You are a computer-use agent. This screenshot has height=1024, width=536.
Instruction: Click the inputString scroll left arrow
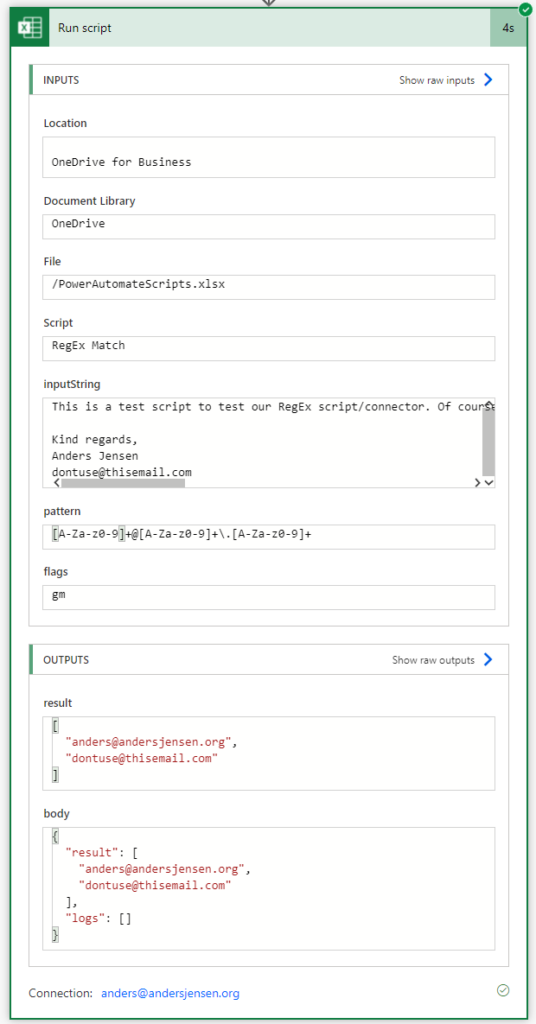click(x=56, y=483)
